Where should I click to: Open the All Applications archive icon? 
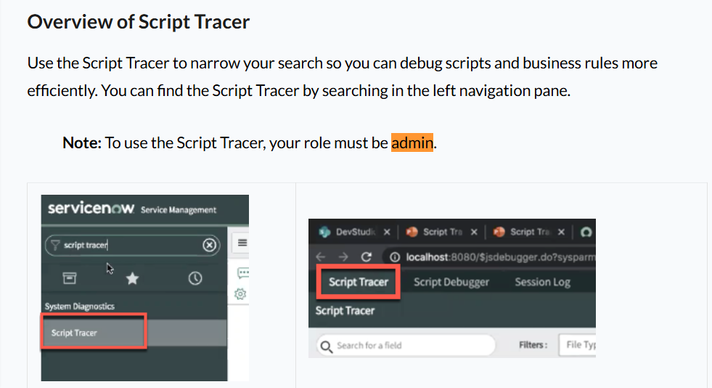[x=69, y=278]
